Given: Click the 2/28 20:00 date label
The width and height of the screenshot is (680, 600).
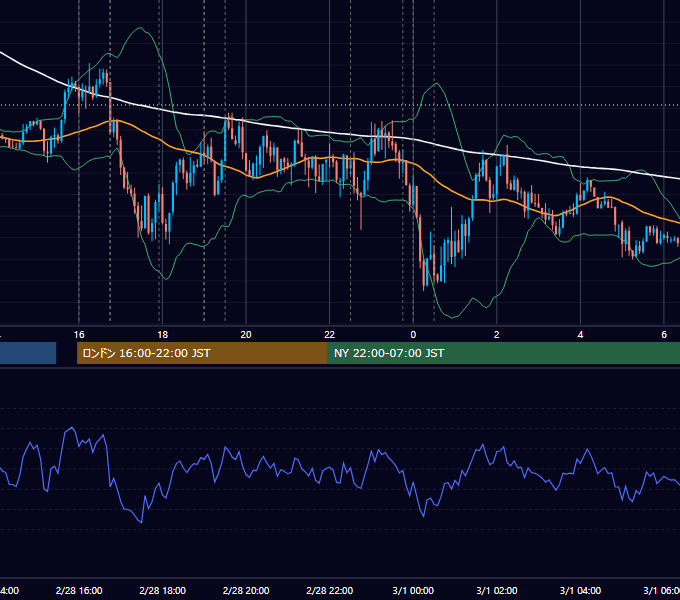Looking at the screenshot, I should pos(246,590).
